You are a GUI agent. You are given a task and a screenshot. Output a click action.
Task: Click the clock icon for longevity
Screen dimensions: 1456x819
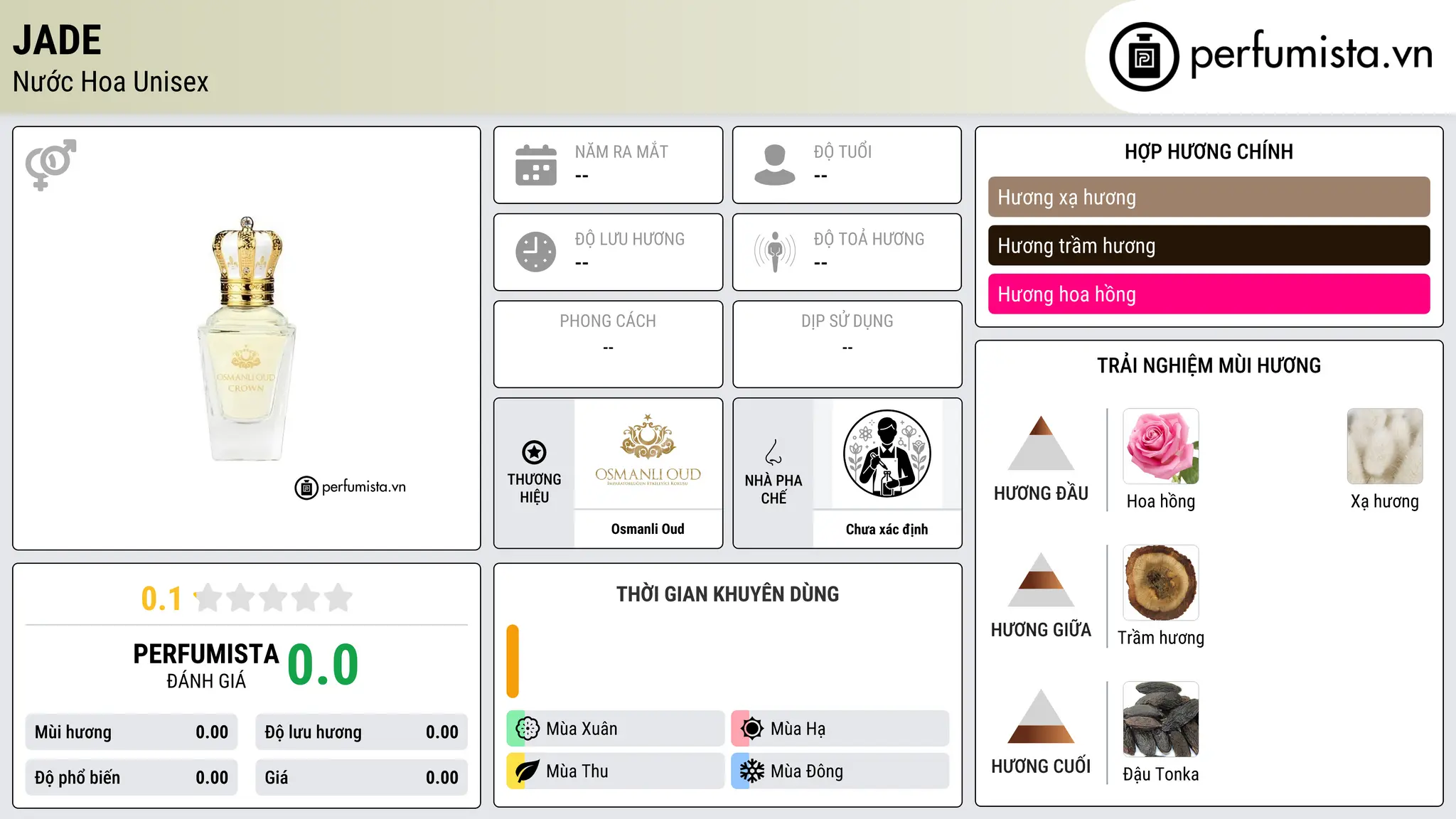(536, 252)
